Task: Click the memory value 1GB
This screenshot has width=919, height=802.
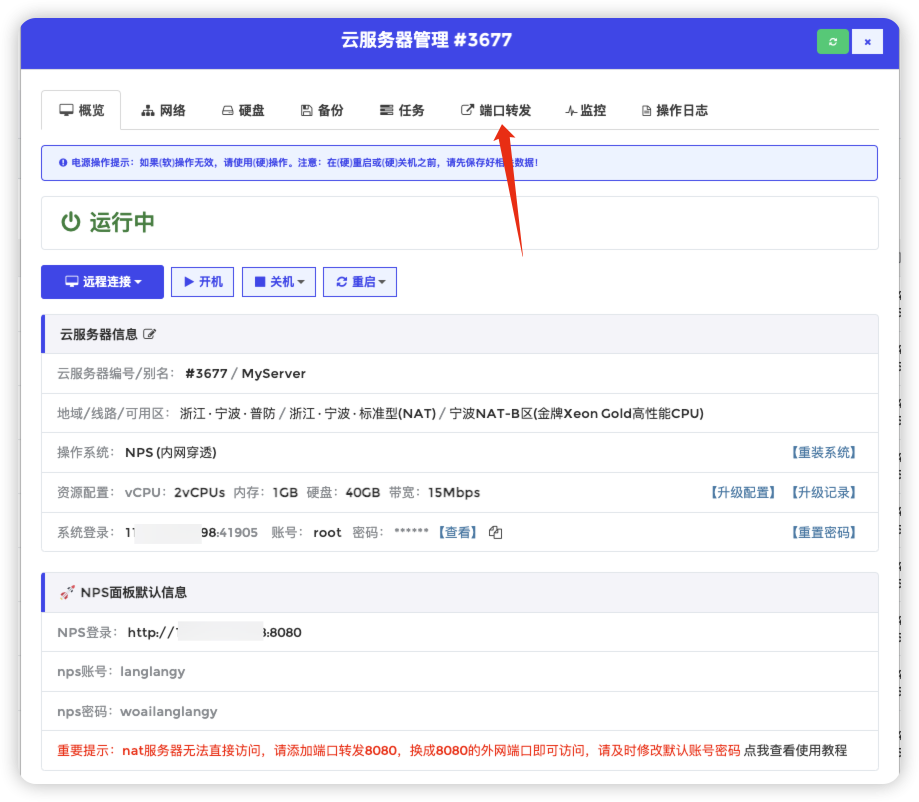Action: 285,492
